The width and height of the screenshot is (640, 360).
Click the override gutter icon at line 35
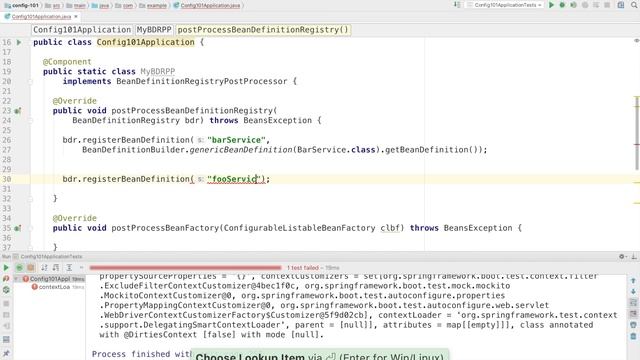18,228
